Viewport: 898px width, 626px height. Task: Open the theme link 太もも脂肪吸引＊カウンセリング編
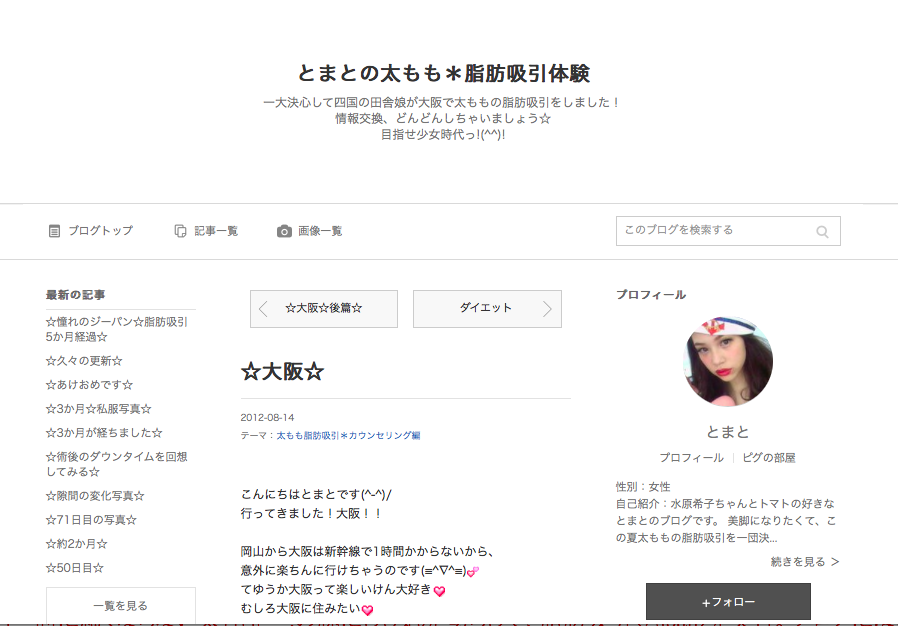[348, 436]
